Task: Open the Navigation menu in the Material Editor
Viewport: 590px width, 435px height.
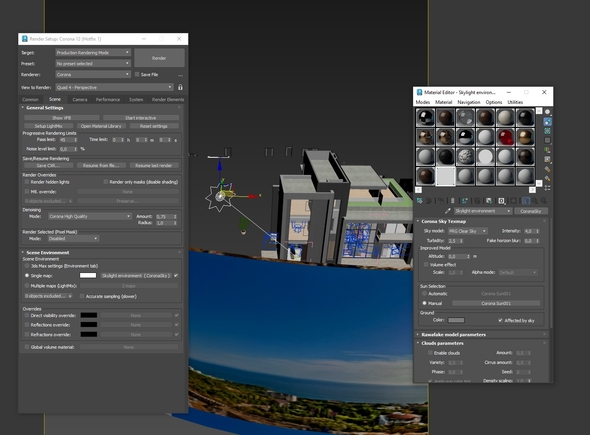Action: click(468, 102)
